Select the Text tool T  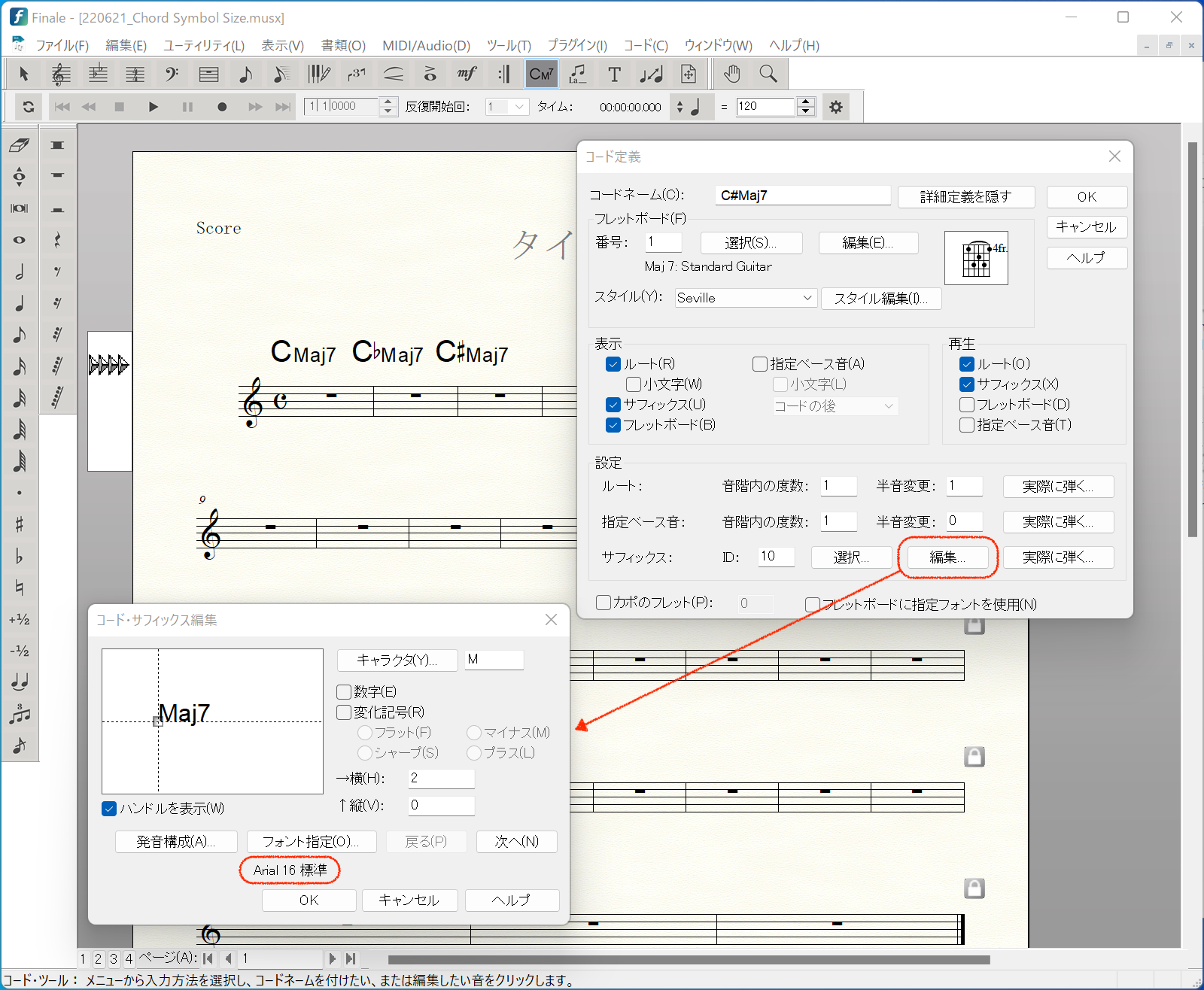pos(614,74)
